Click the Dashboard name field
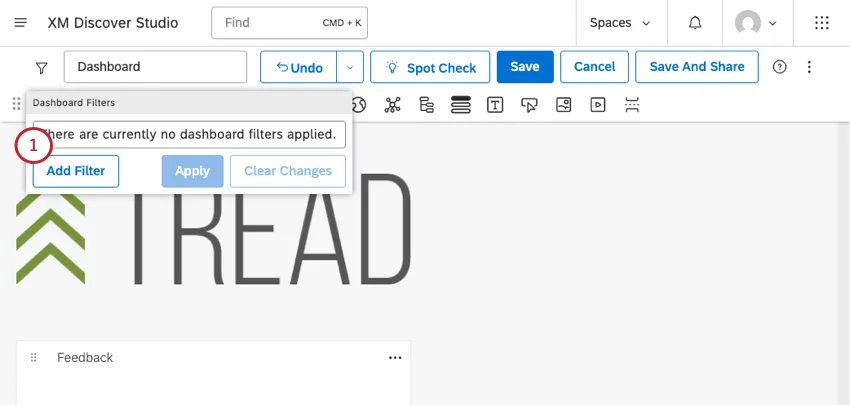Viewport: 850px width, 405px height. [x=156, y=67]
